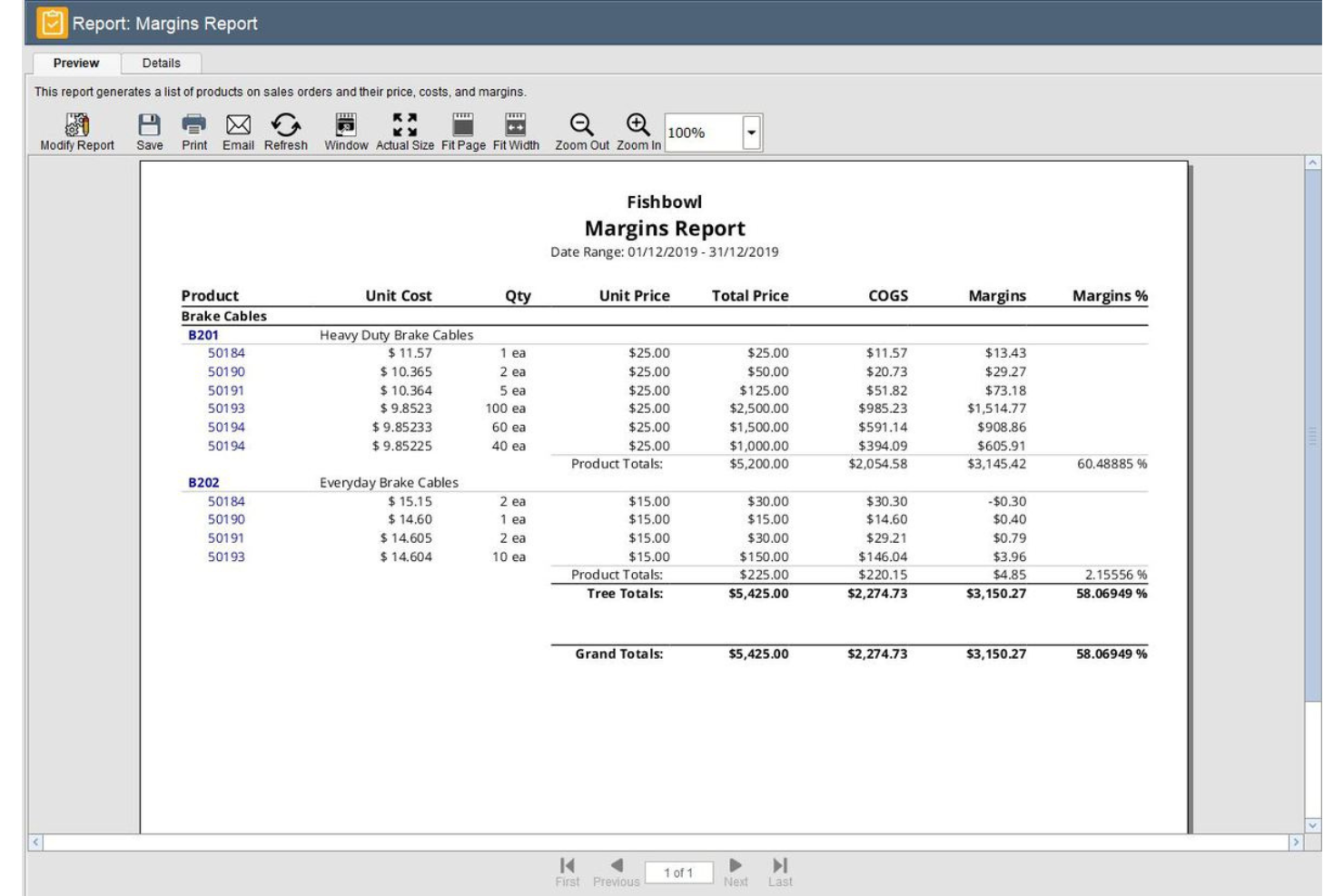This screenshot has width=1344, height=896.
Task: Open the zoom percentage dropdown arrow
Action: [x=752, y=133]
